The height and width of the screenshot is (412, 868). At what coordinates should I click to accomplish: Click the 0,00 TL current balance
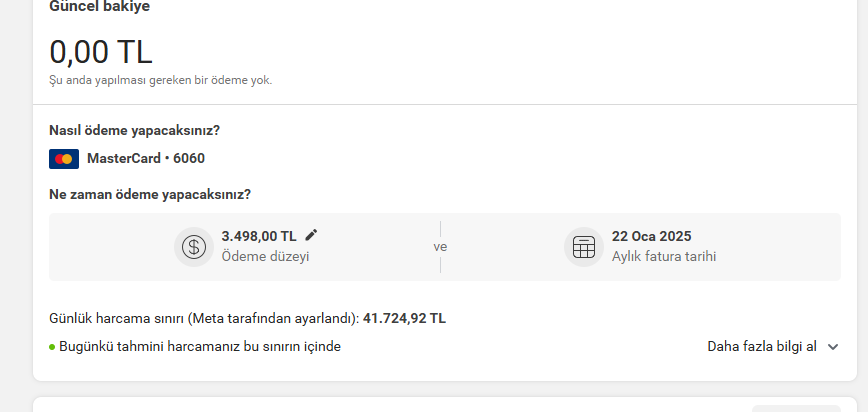(101, 52)
